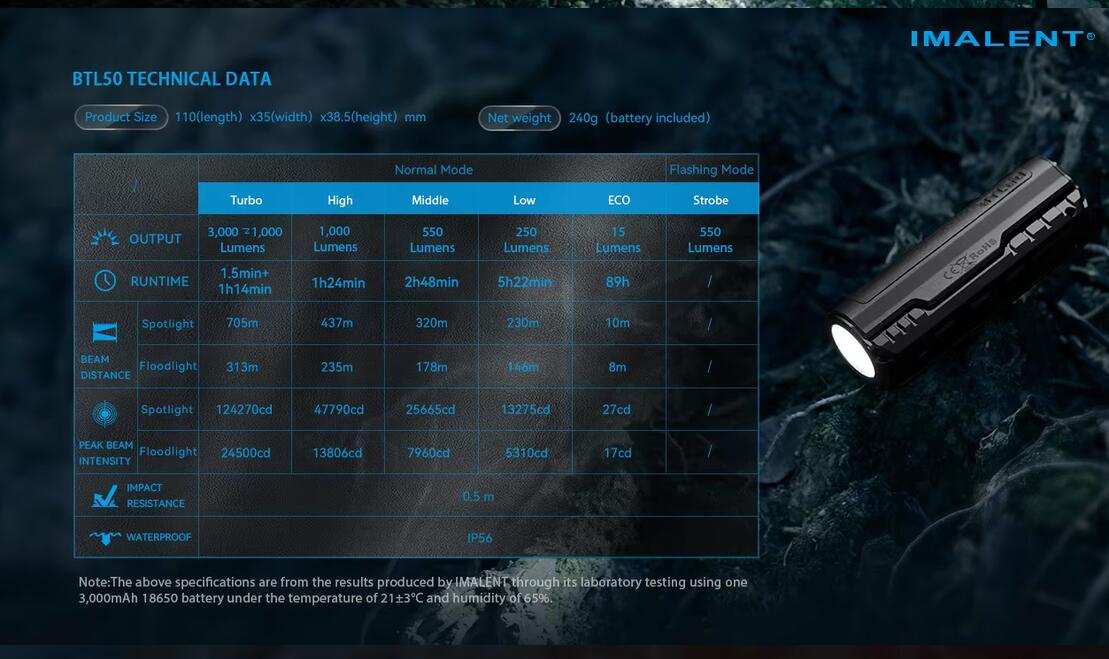Click the laboratory testing note text
The height and width of the screenshot is (659, 1109).
click(x=413, y=590)
